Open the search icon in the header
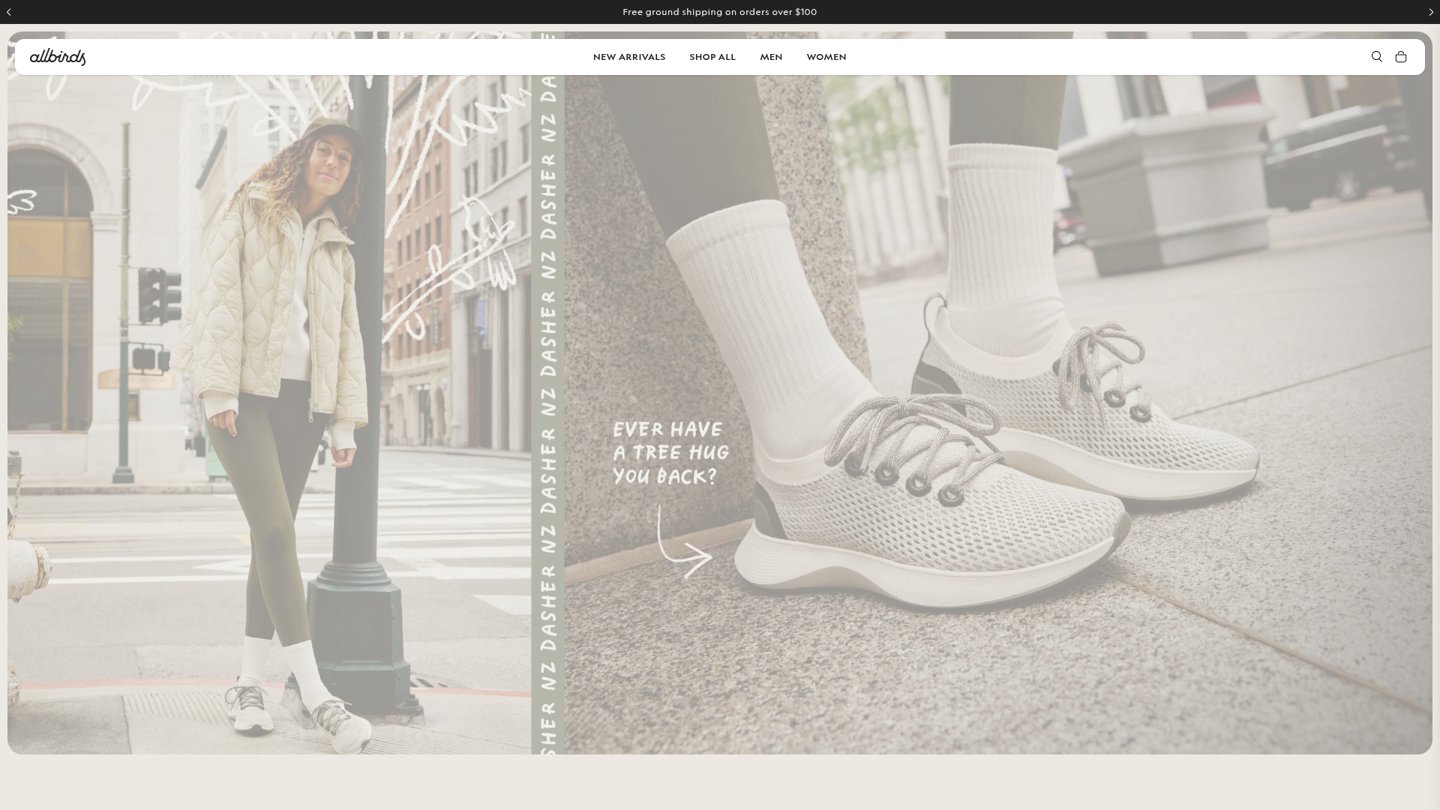Screen dimensions: 1440x810 pos(1376,57)
